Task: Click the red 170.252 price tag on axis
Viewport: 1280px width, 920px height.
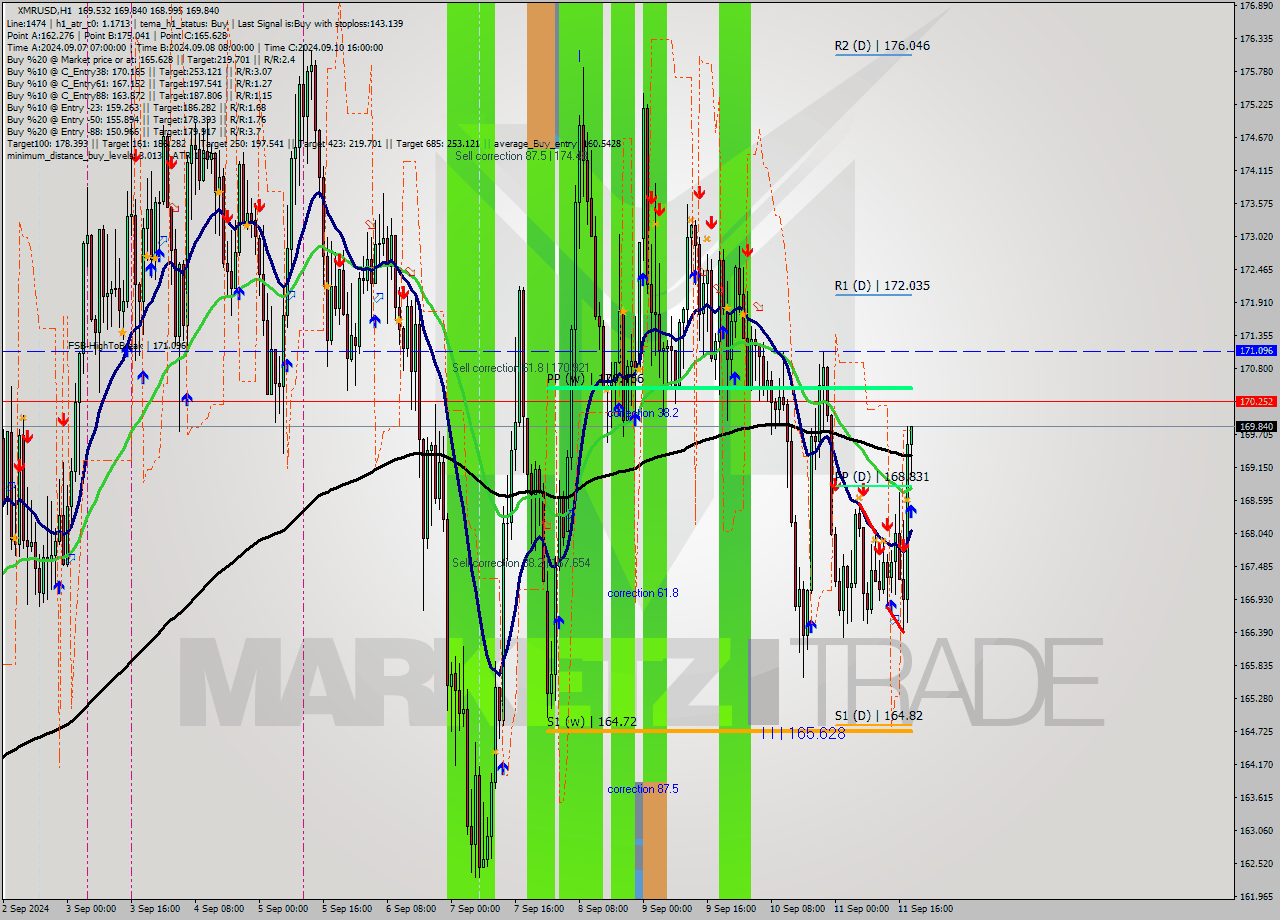Action: tap(1256, 401)
